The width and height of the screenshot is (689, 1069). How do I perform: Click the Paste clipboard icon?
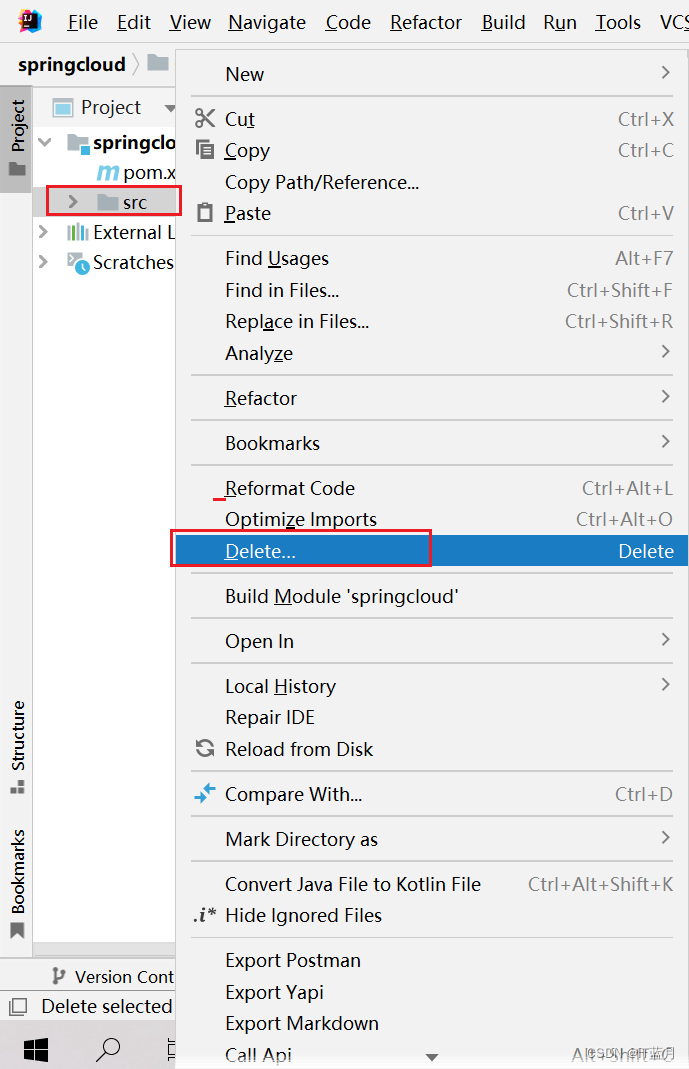[205, 213]
